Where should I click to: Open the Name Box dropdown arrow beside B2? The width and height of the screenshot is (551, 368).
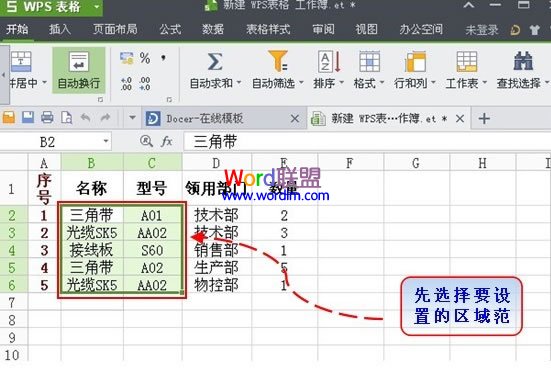(105, 142)
